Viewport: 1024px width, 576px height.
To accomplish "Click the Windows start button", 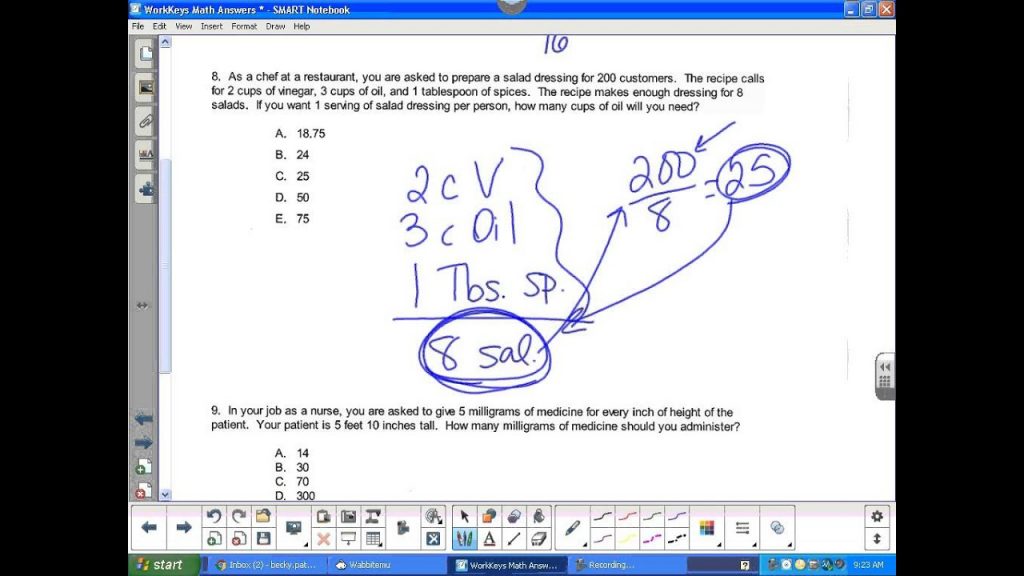I will 157,565.
